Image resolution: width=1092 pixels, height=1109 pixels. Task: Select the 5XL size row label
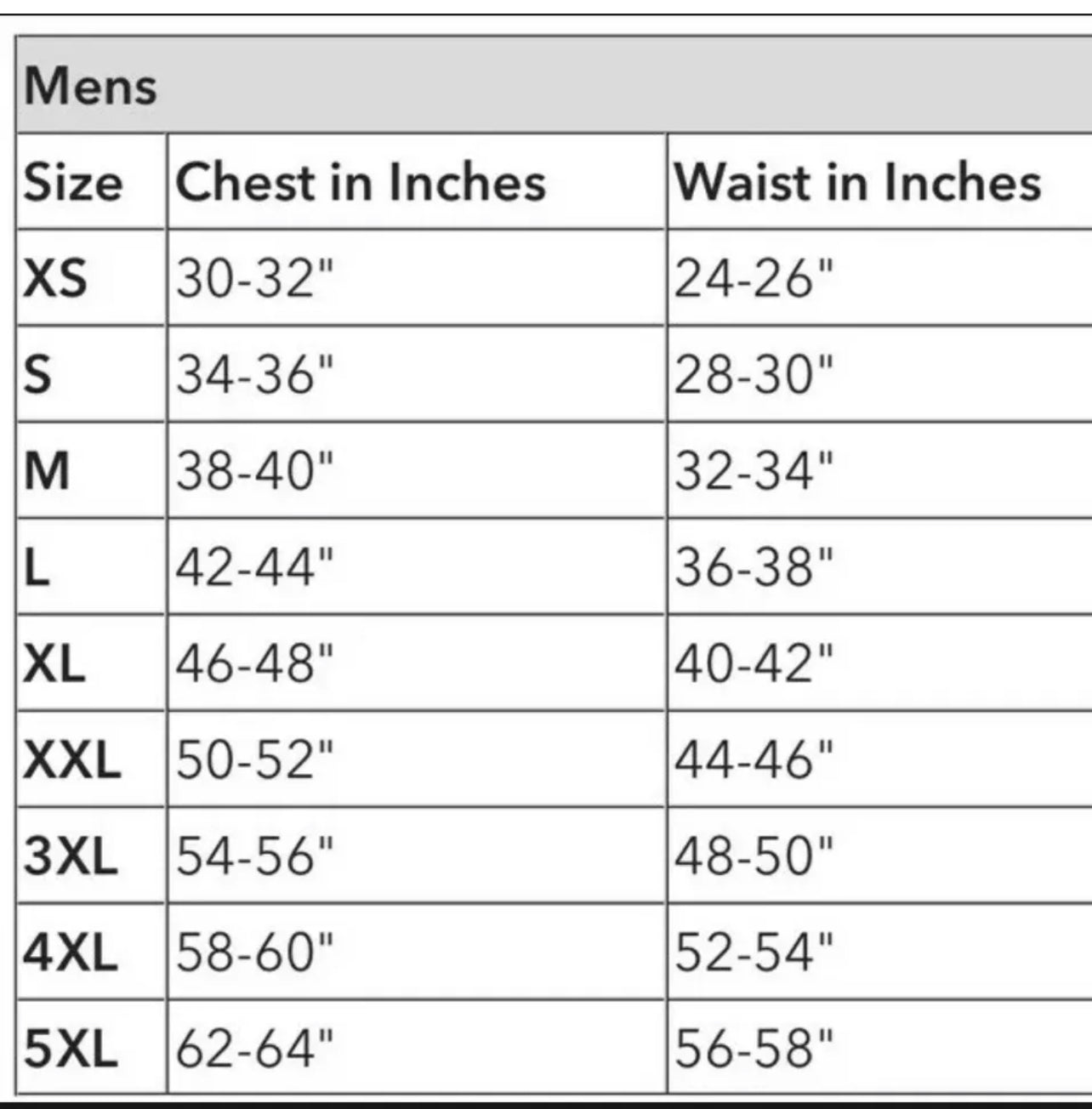pyautogui.click(x=71, y=1048)
